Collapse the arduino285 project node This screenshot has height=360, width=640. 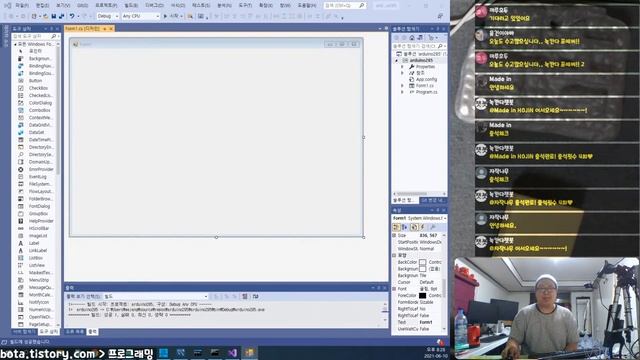pyautogui.click(x=396, y=60)
